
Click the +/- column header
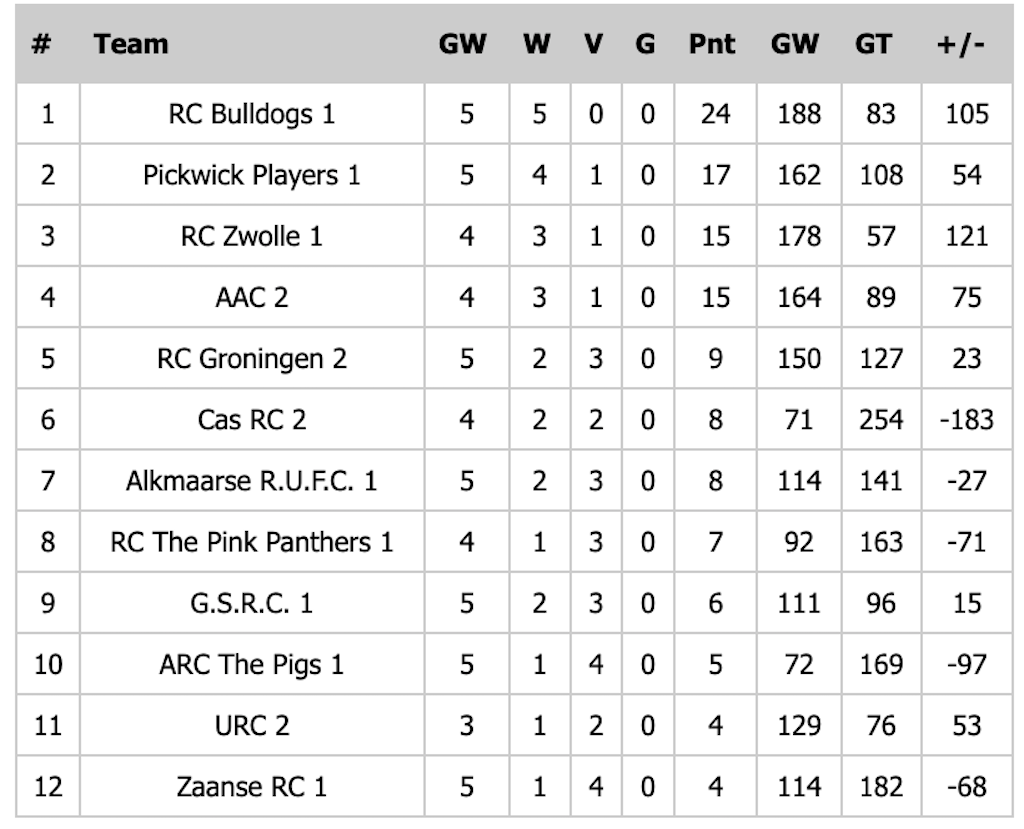pyautogui.click(x=961, y=44)
